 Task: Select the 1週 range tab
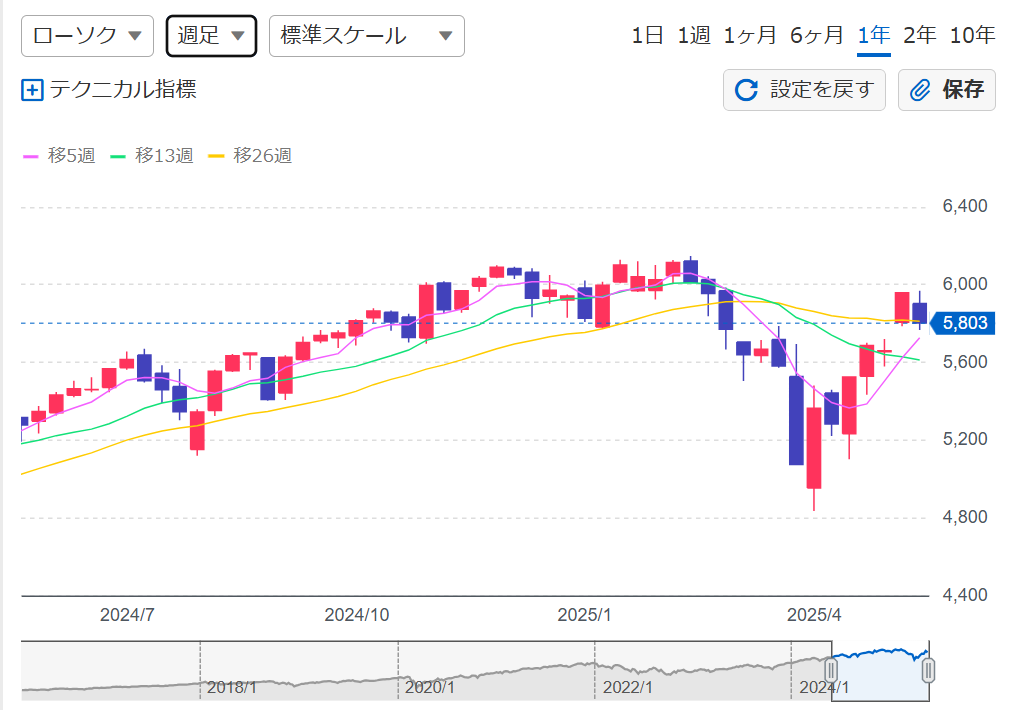click(x=694, y=35)
